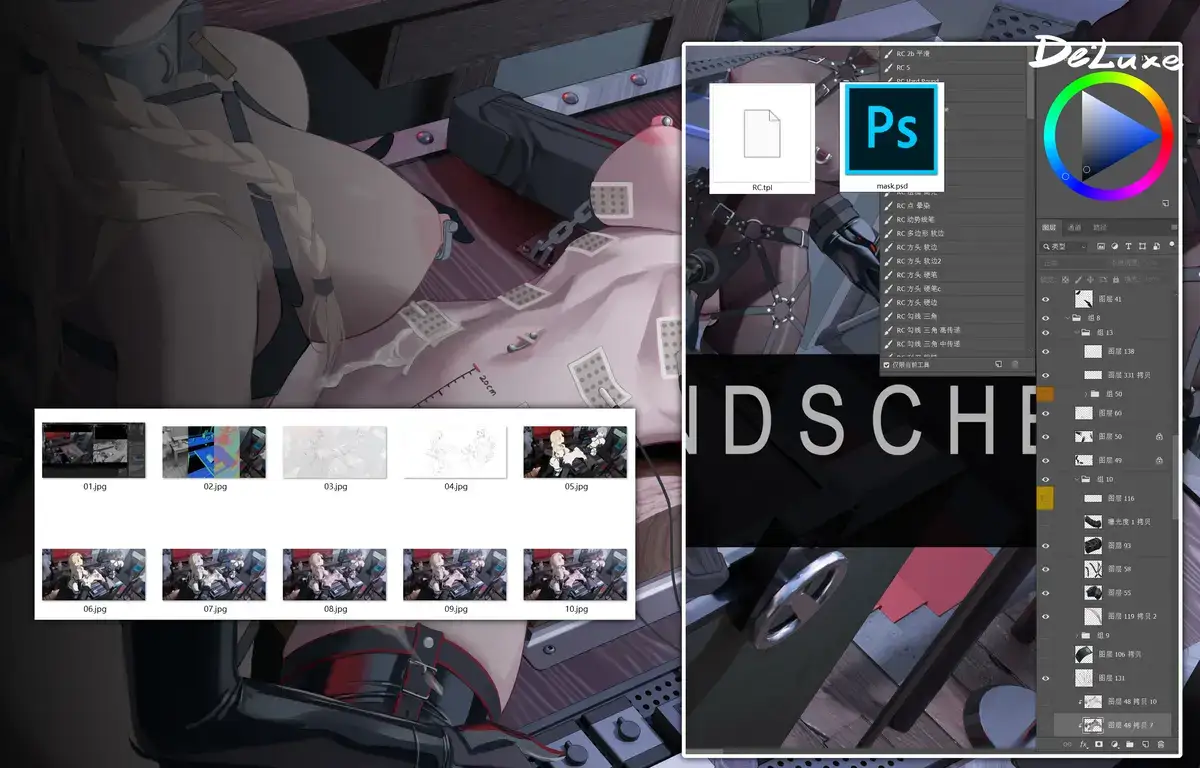Click the add layer mask icon
This screenshot has height=768, width=1200.
click(x=1098, y=745)
